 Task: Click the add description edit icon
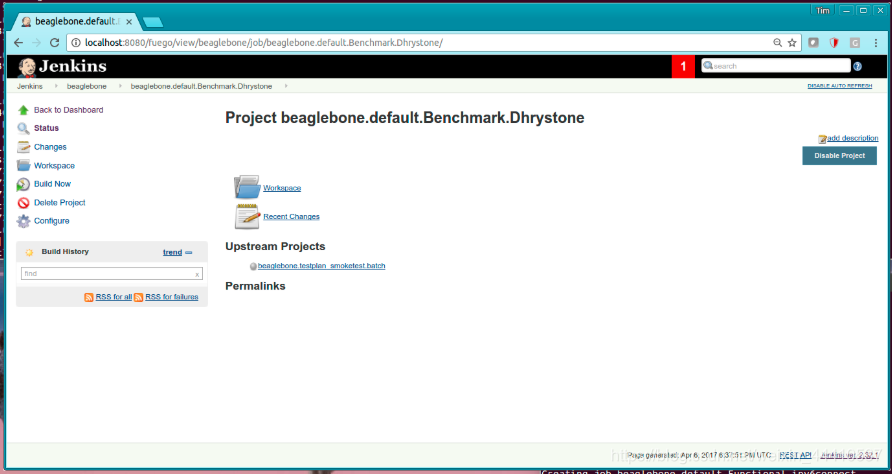click(822, 139)
